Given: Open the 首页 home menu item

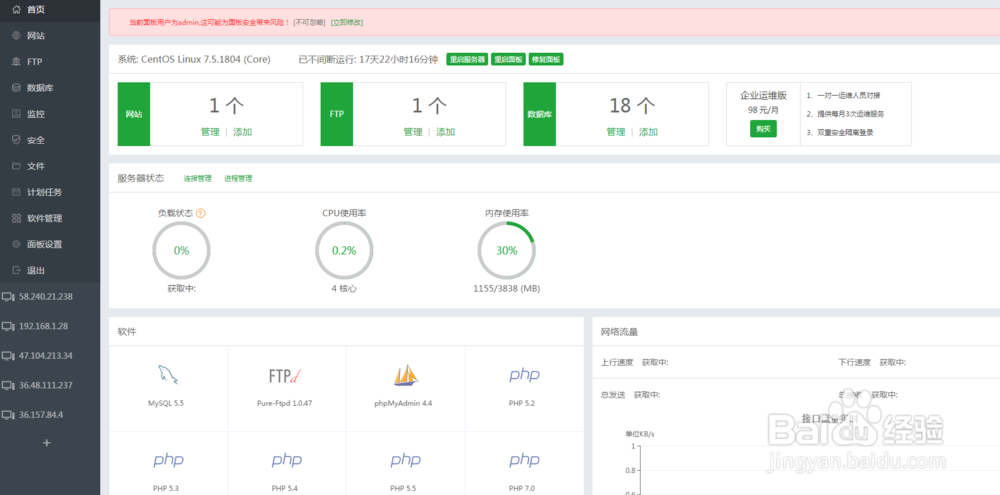Looking at the screenshot, I should click(50, 10).
